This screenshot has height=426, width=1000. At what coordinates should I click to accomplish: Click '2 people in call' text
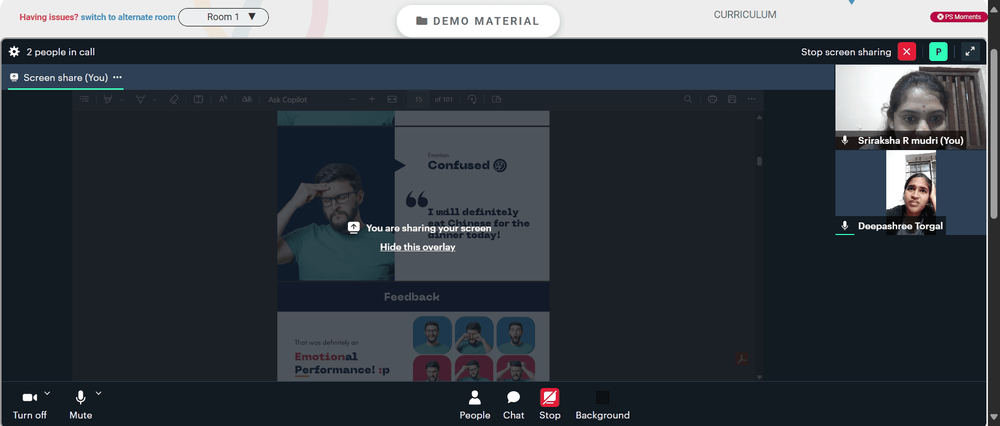[61, 52]
